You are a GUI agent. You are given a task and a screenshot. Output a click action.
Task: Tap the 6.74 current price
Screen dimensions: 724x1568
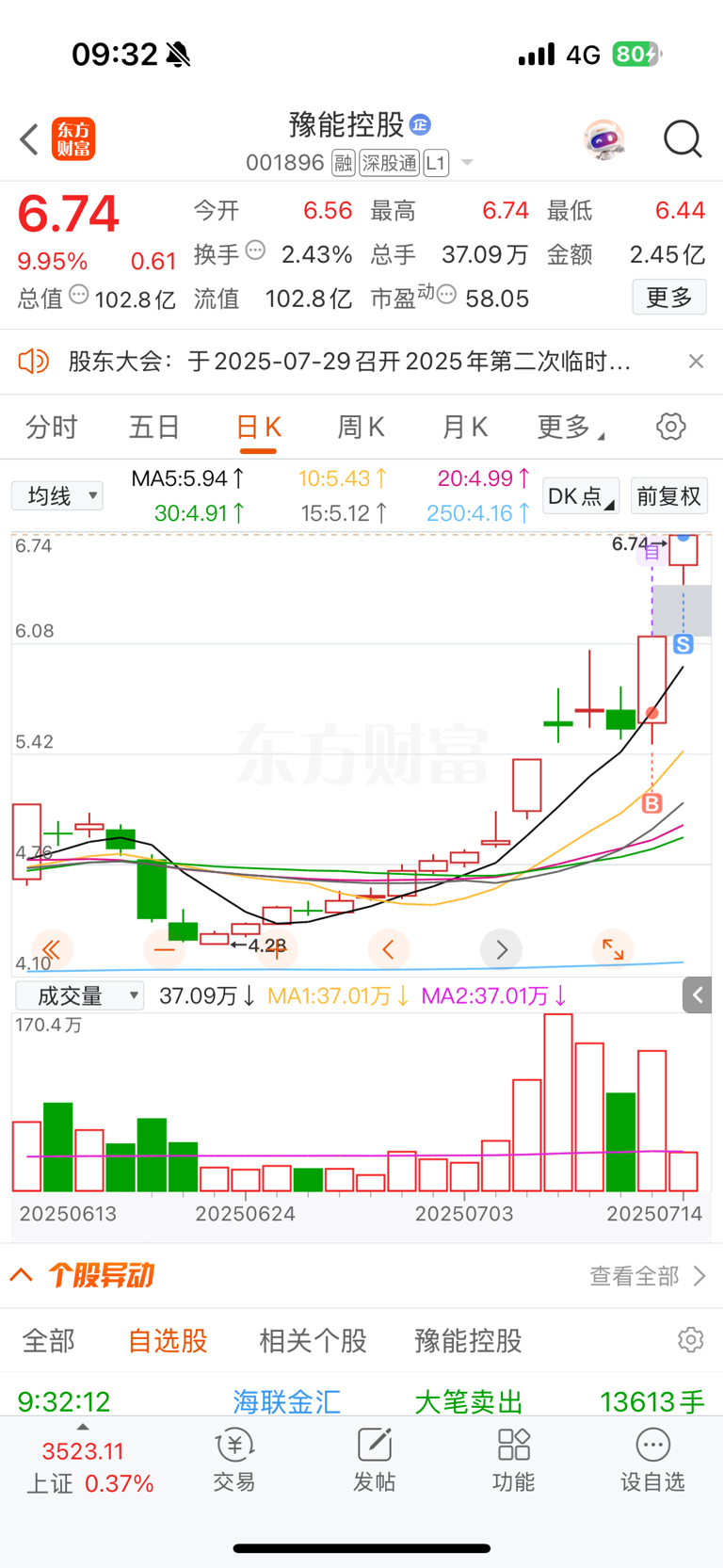[69, 214]
